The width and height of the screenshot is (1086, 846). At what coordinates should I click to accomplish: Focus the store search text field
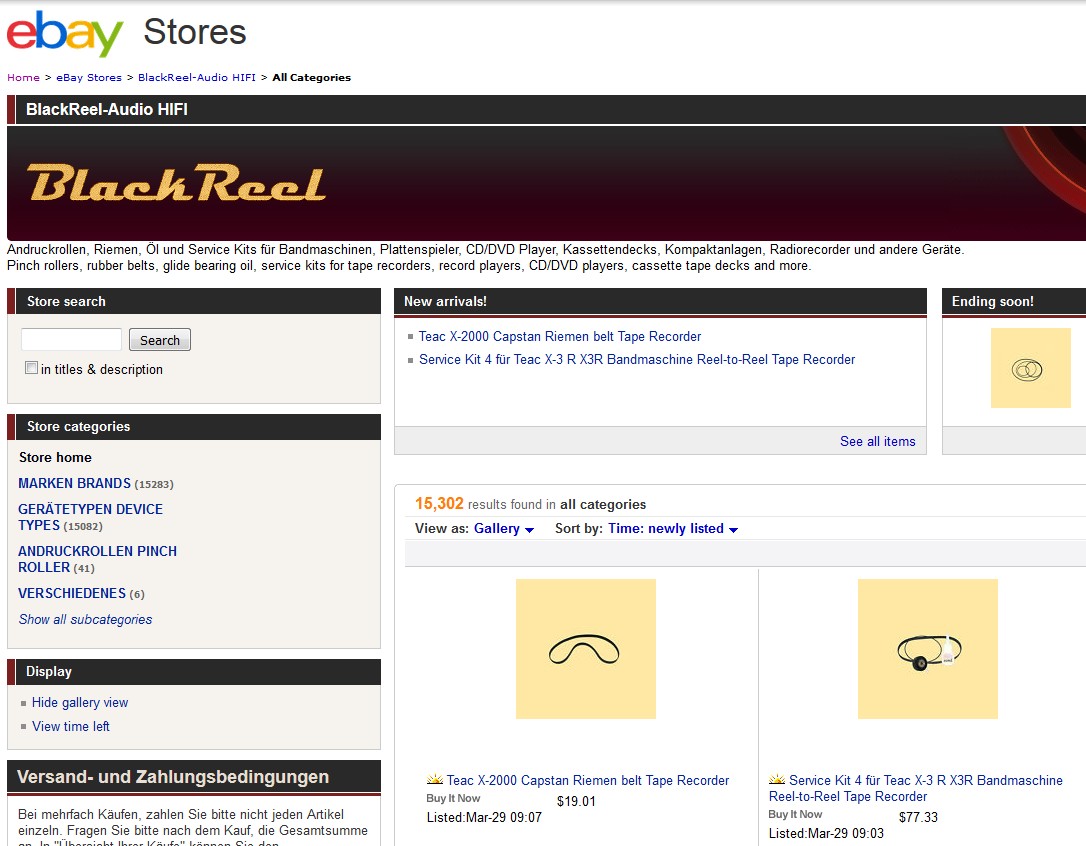[x=71, y=340]
